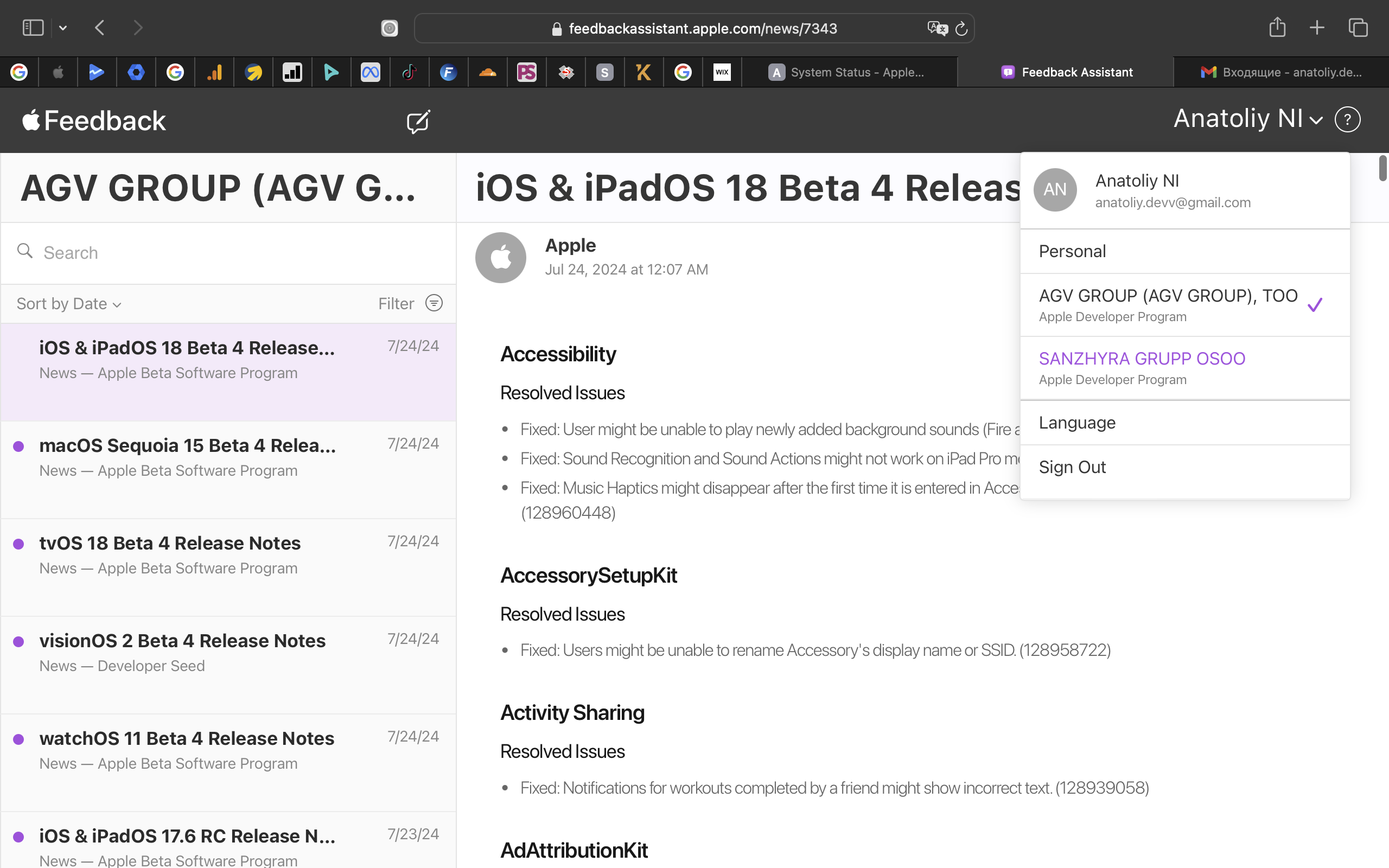The height and width of the screenshot is (868, 1389).
Task: Open the Sort by Date dropdown
Action: pos(69,304)
